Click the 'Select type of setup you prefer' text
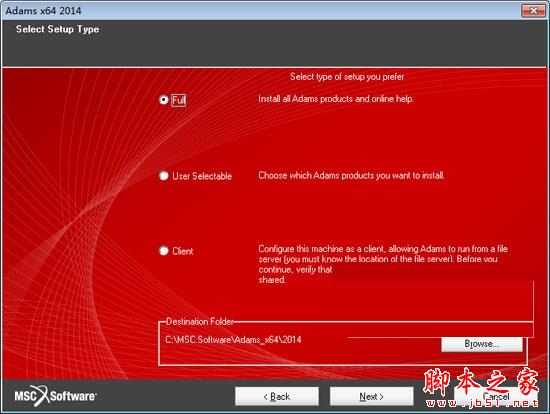Viewport: 550px width, 414px height. (347, 76)
